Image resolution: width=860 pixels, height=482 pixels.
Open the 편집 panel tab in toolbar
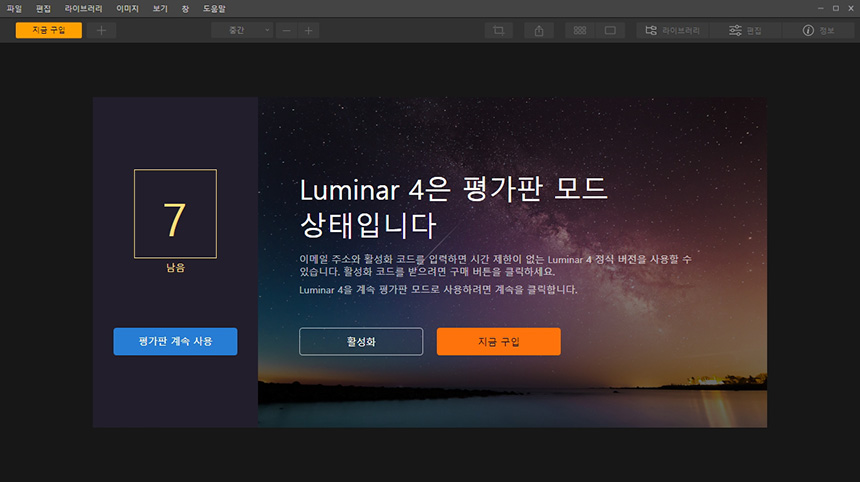745,31
